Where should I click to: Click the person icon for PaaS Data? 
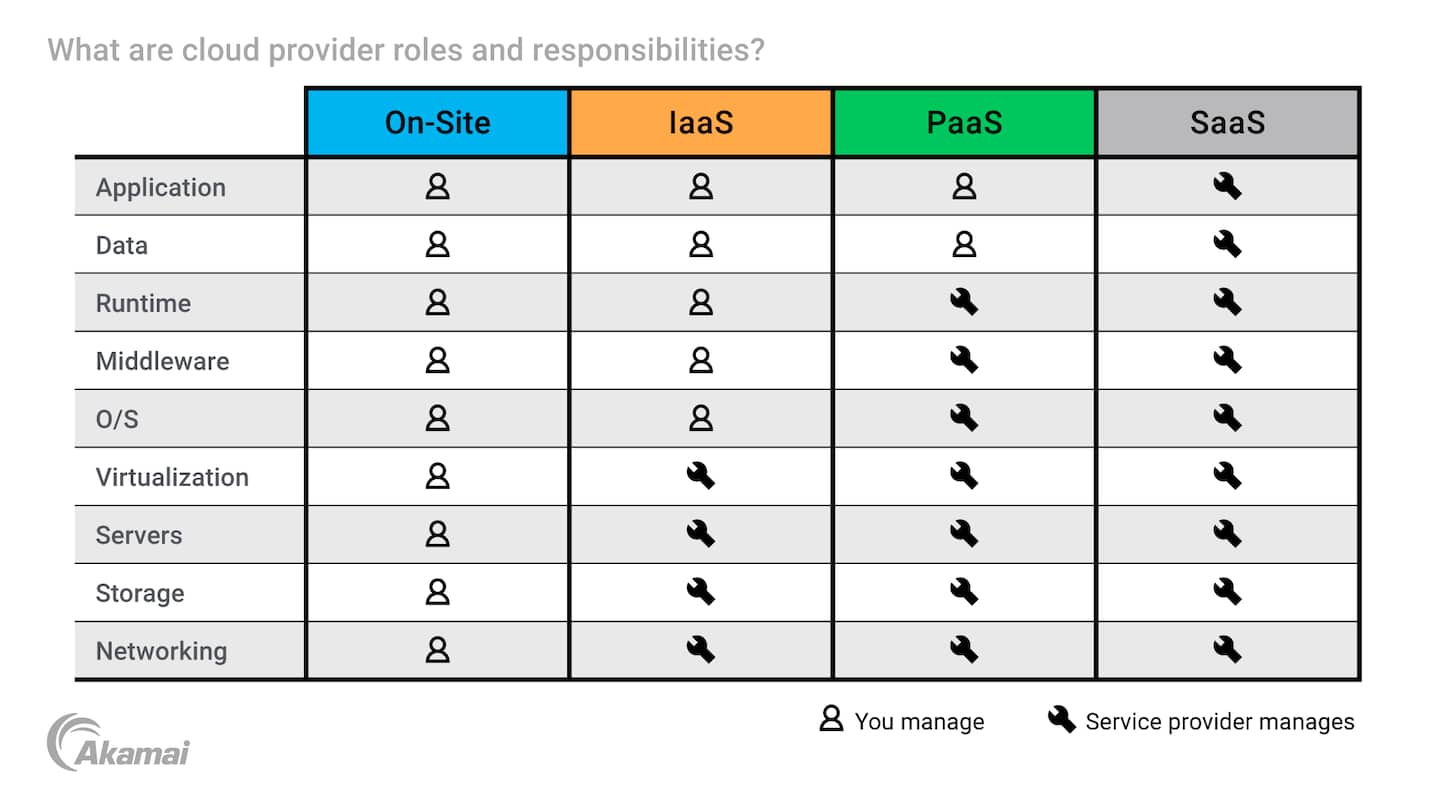pos(964,245)
